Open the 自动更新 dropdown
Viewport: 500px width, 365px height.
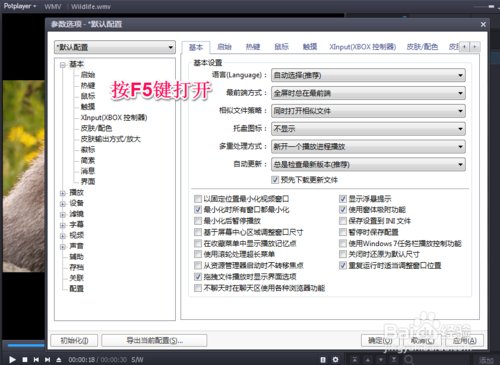[x=368, y=164]
